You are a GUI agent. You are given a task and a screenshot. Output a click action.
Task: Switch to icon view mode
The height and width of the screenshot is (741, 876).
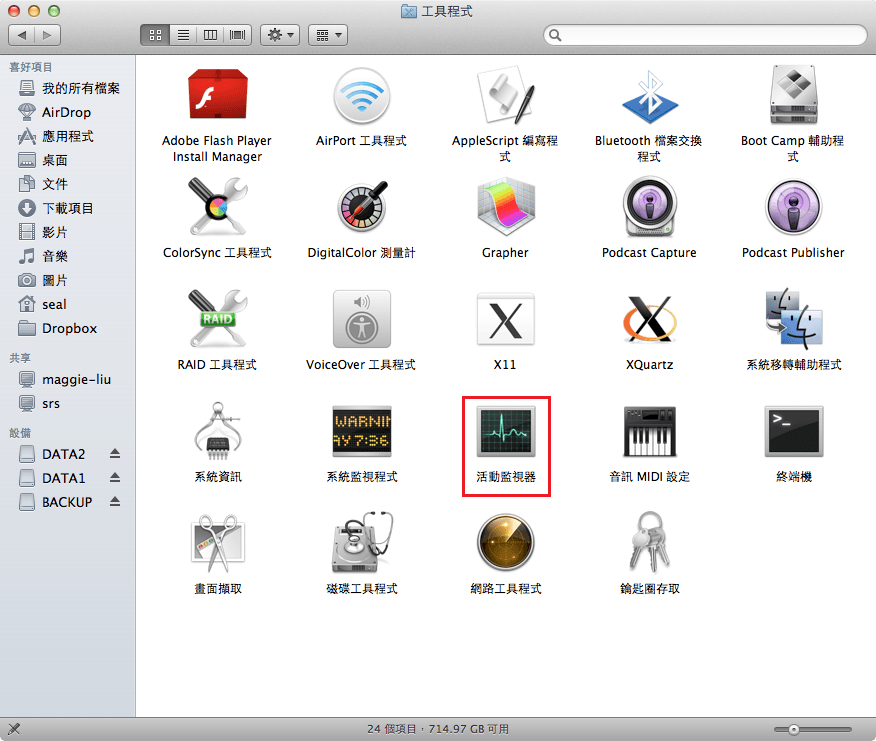tap(155, 35)
